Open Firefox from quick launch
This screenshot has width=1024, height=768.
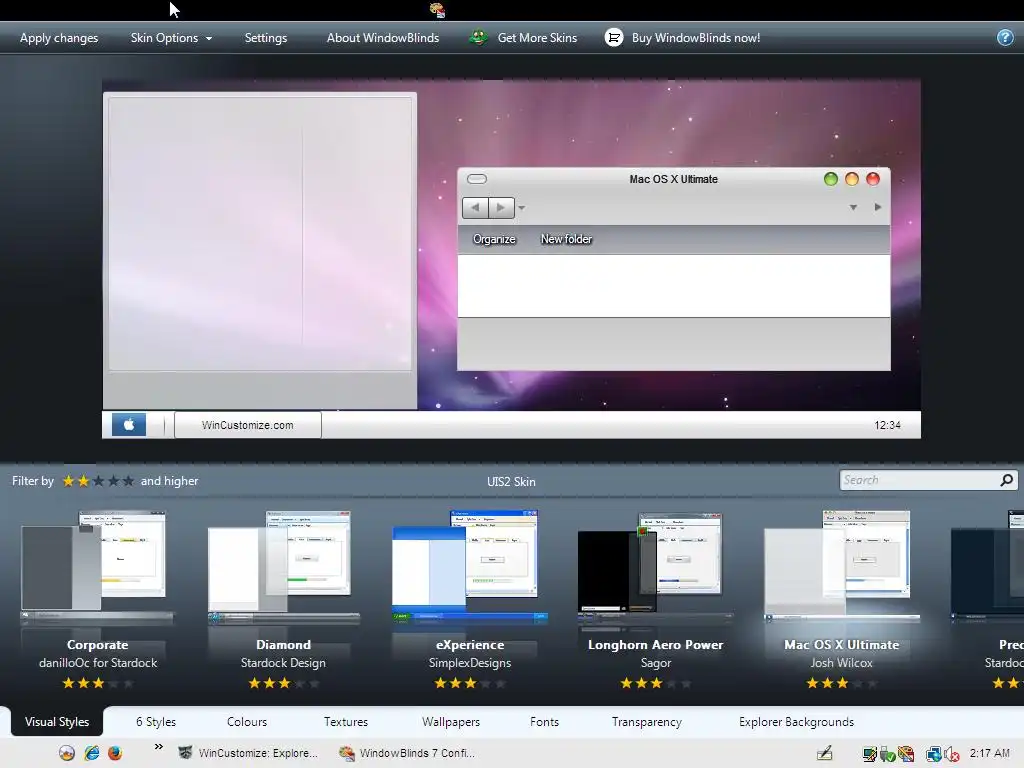(115, 753)
